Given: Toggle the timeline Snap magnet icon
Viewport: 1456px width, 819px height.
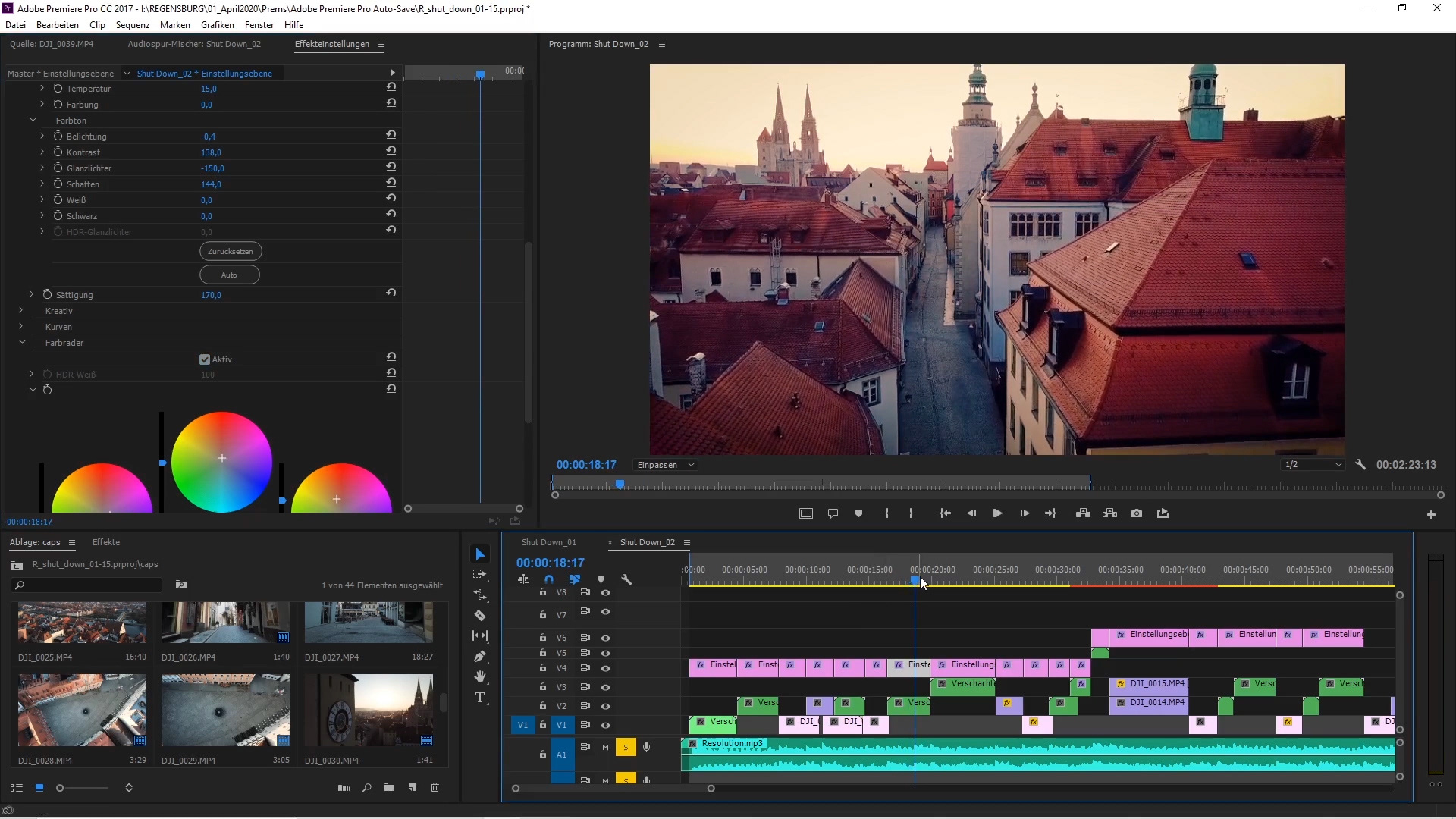Looking at the screenshot, I should coord(549,579).
